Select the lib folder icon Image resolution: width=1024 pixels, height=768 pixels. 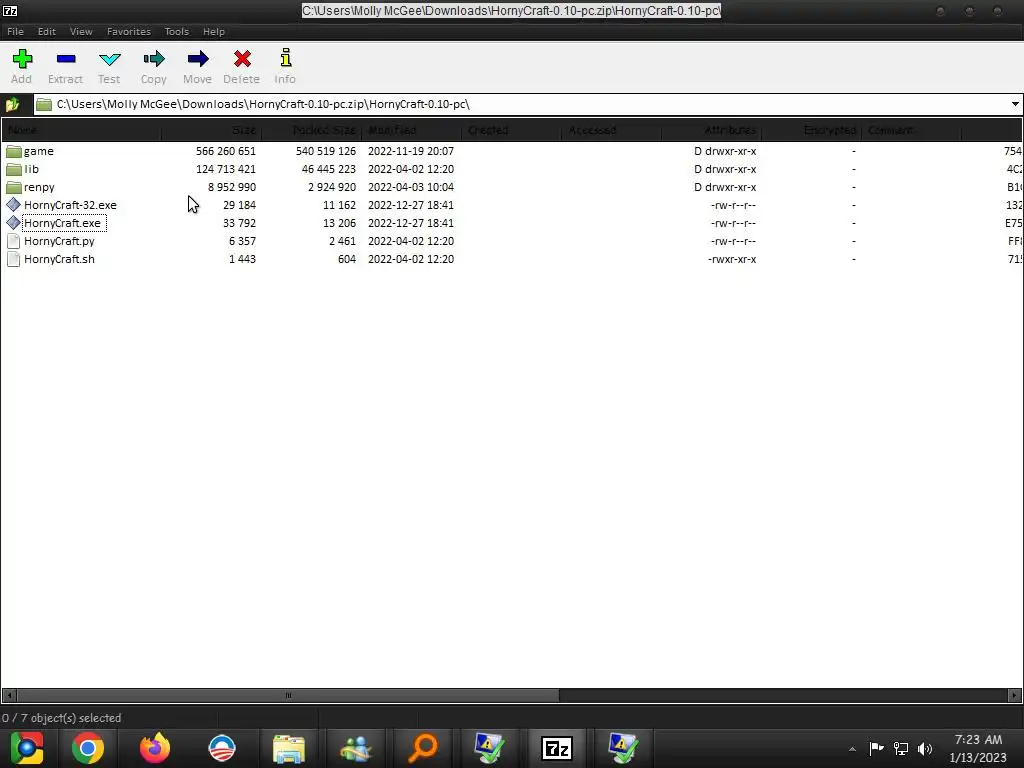[14, 169]
